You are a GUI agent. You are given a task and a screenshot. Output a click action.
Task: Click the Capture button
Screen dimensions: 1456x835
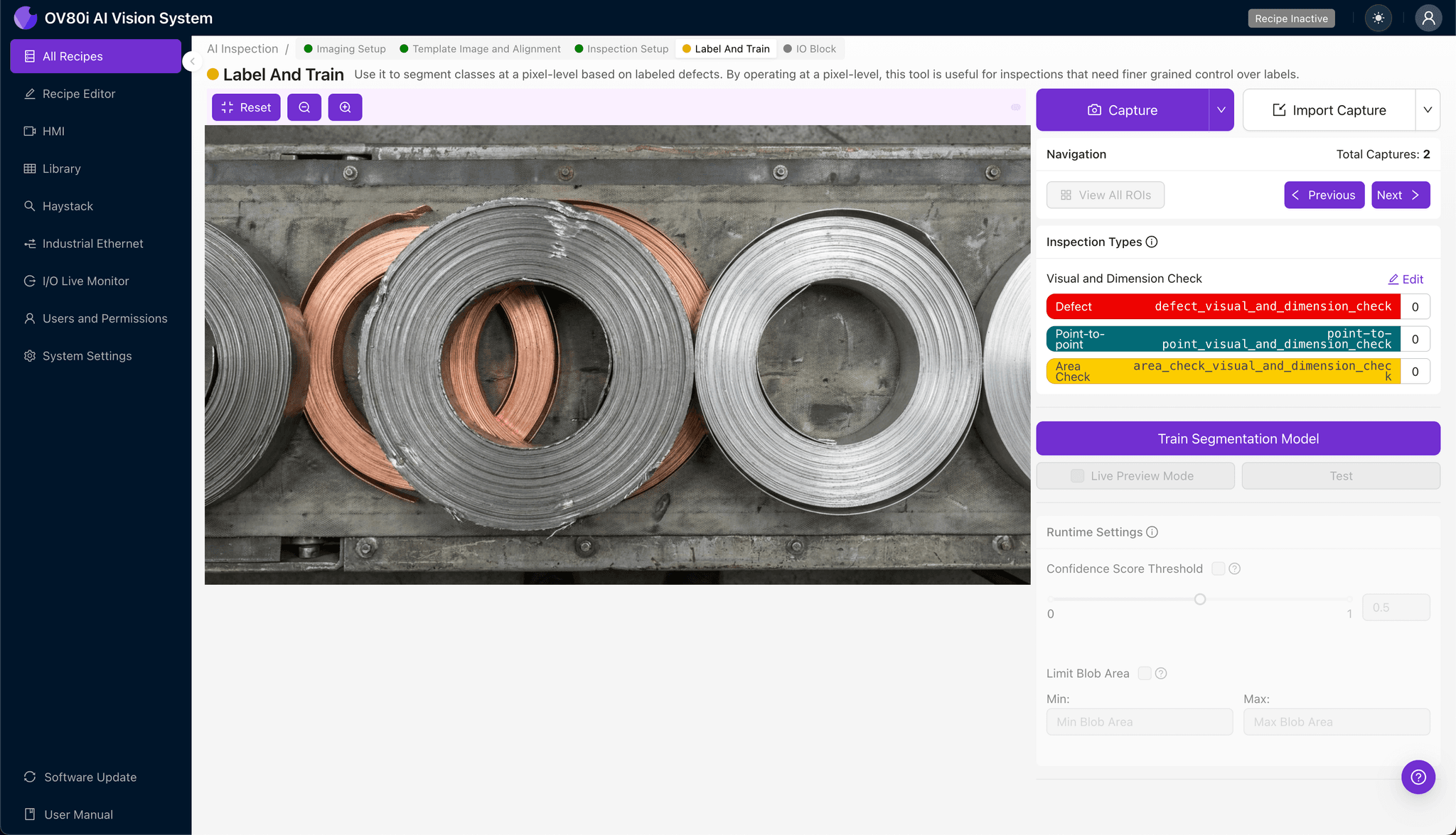click(x=1123, y=110)
